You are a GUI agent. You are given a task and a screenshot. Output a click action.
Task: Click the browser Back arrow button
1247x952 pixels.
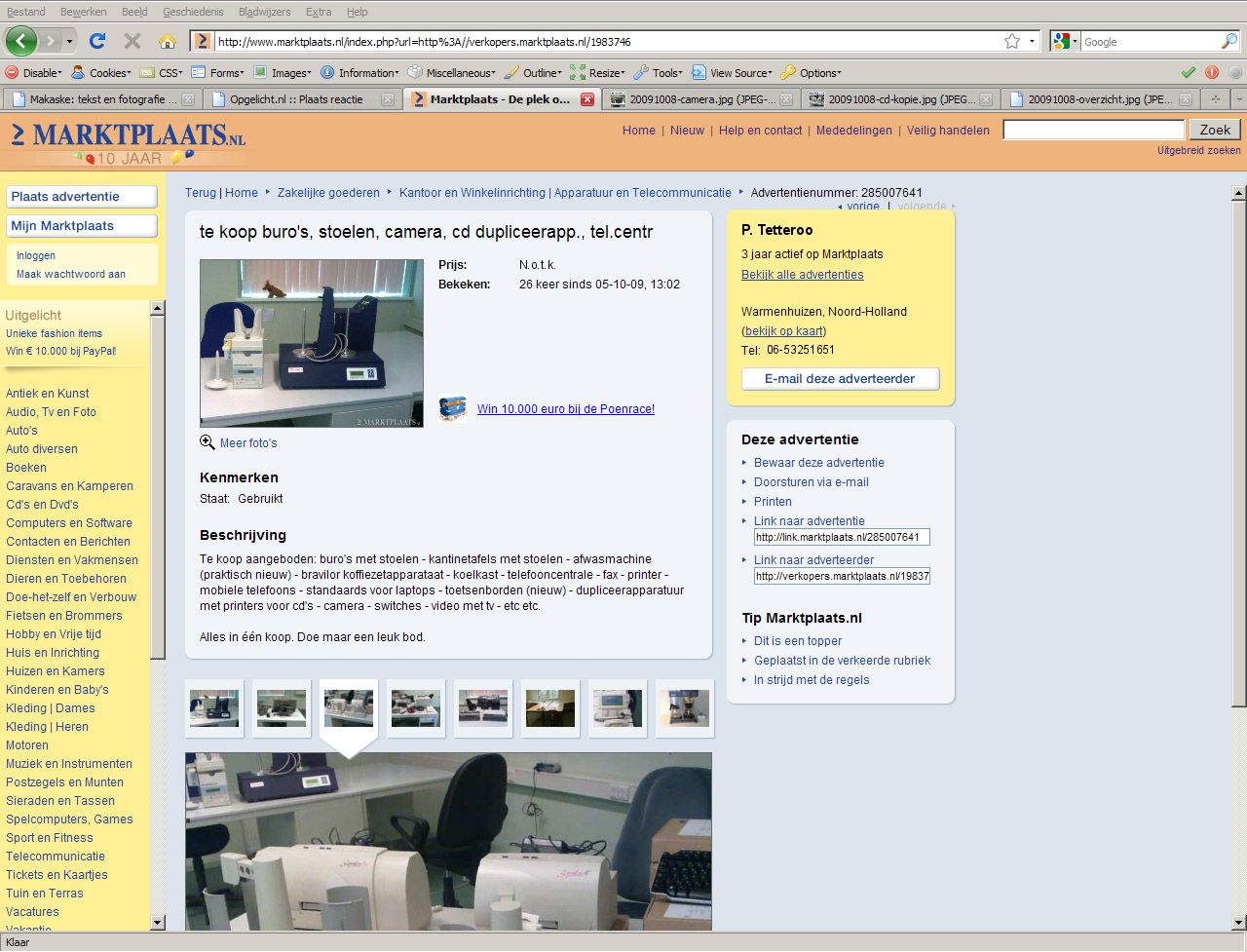tap(21, 41)
